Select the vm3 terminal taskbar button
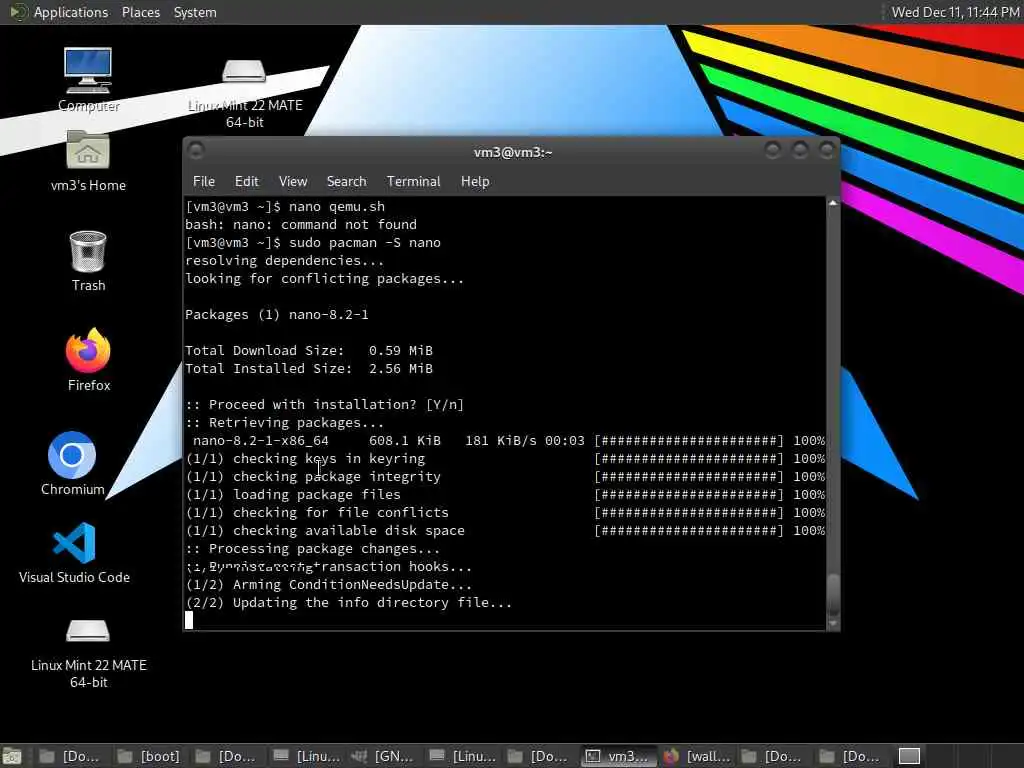 click(x=618, y=756)
